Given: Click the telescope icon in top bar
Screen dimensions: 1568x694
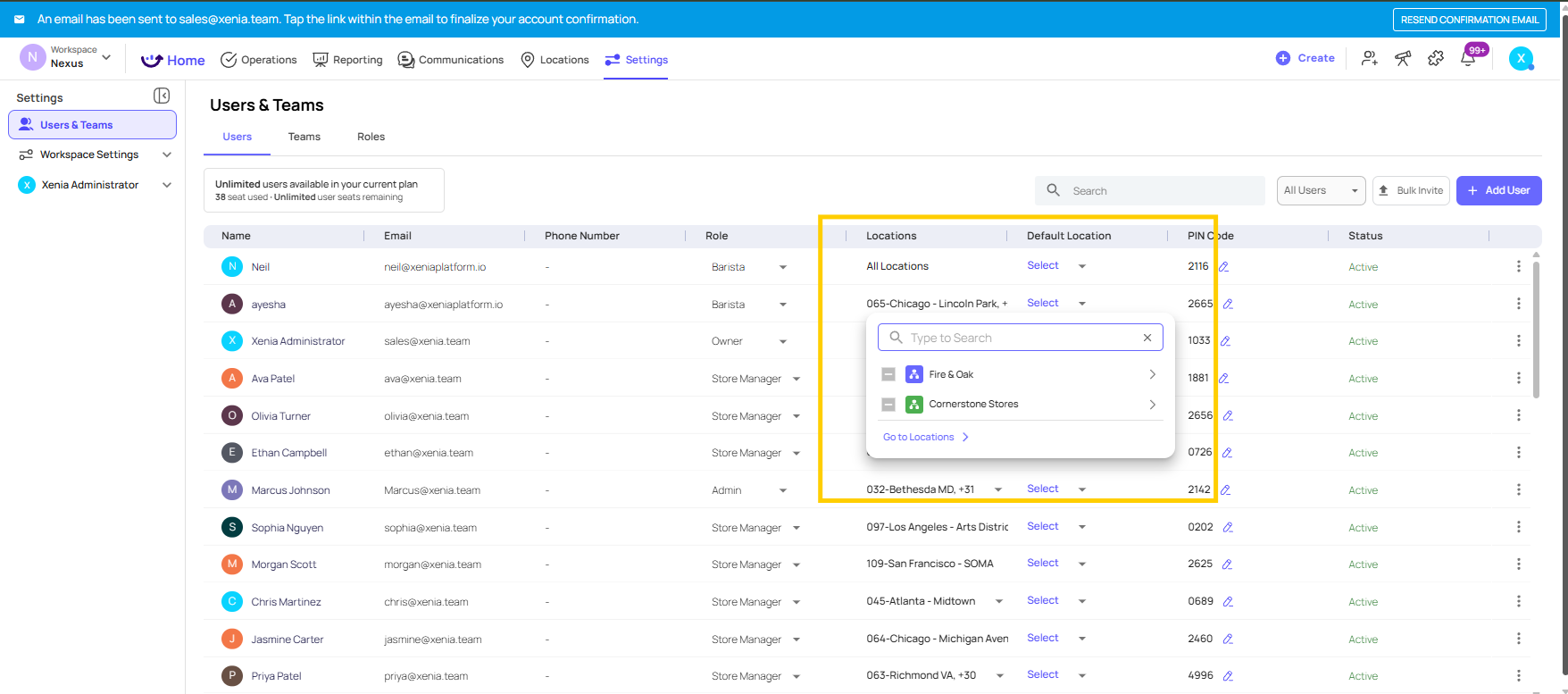Looking at the screenshot, I should [1403, 59].
